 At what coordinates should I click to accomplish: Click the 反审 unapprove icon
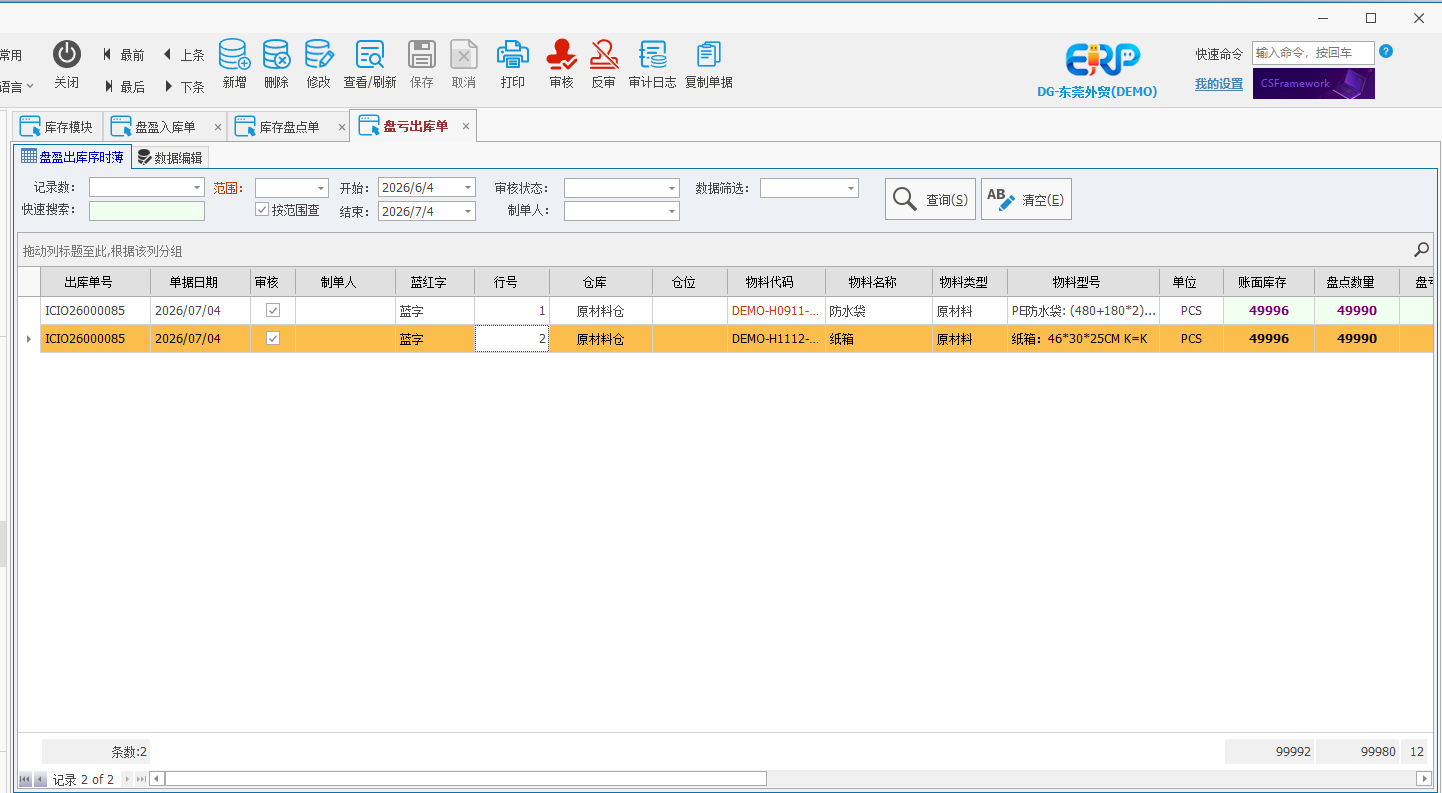(604, 54)
